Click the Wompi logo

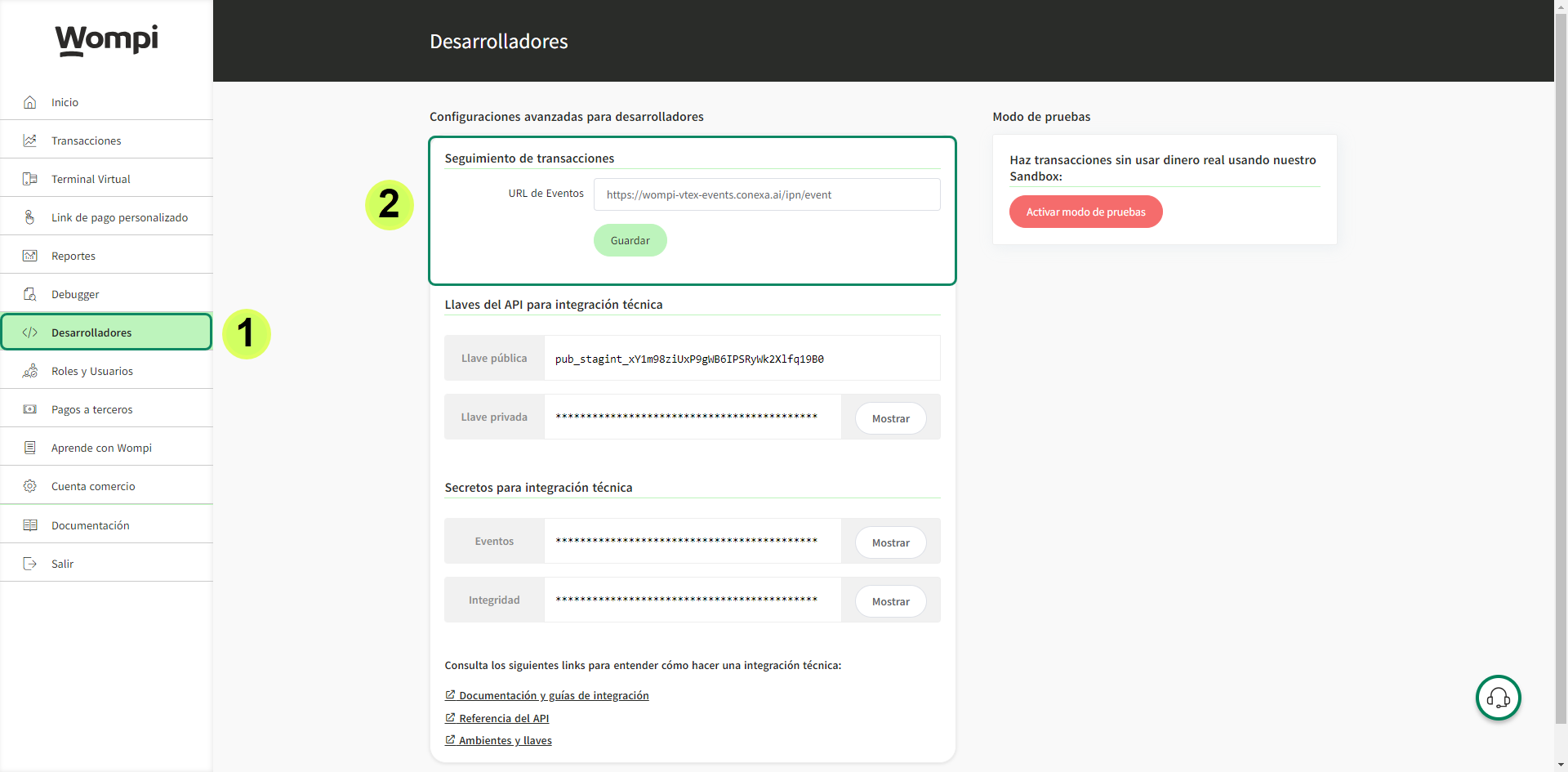pyautogui.click(x=106, y=40)
